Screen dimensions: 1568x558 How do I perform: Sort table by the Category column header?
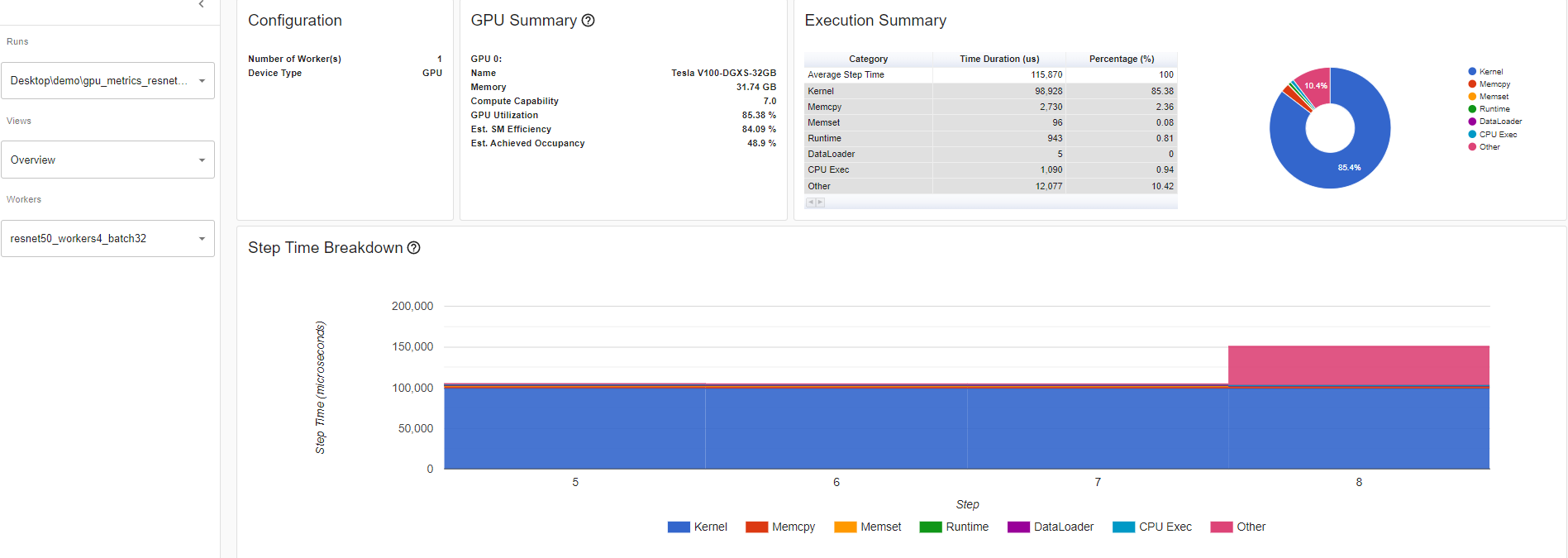click(868, 59)
